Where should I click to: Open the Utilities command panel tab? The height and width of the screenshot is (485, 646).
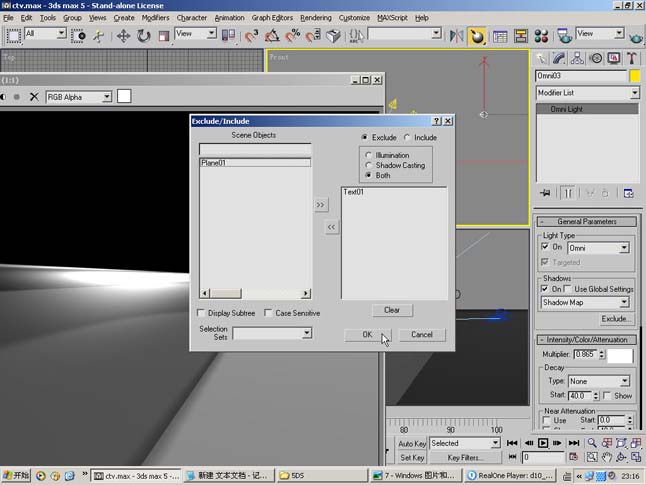pos(632,58)
